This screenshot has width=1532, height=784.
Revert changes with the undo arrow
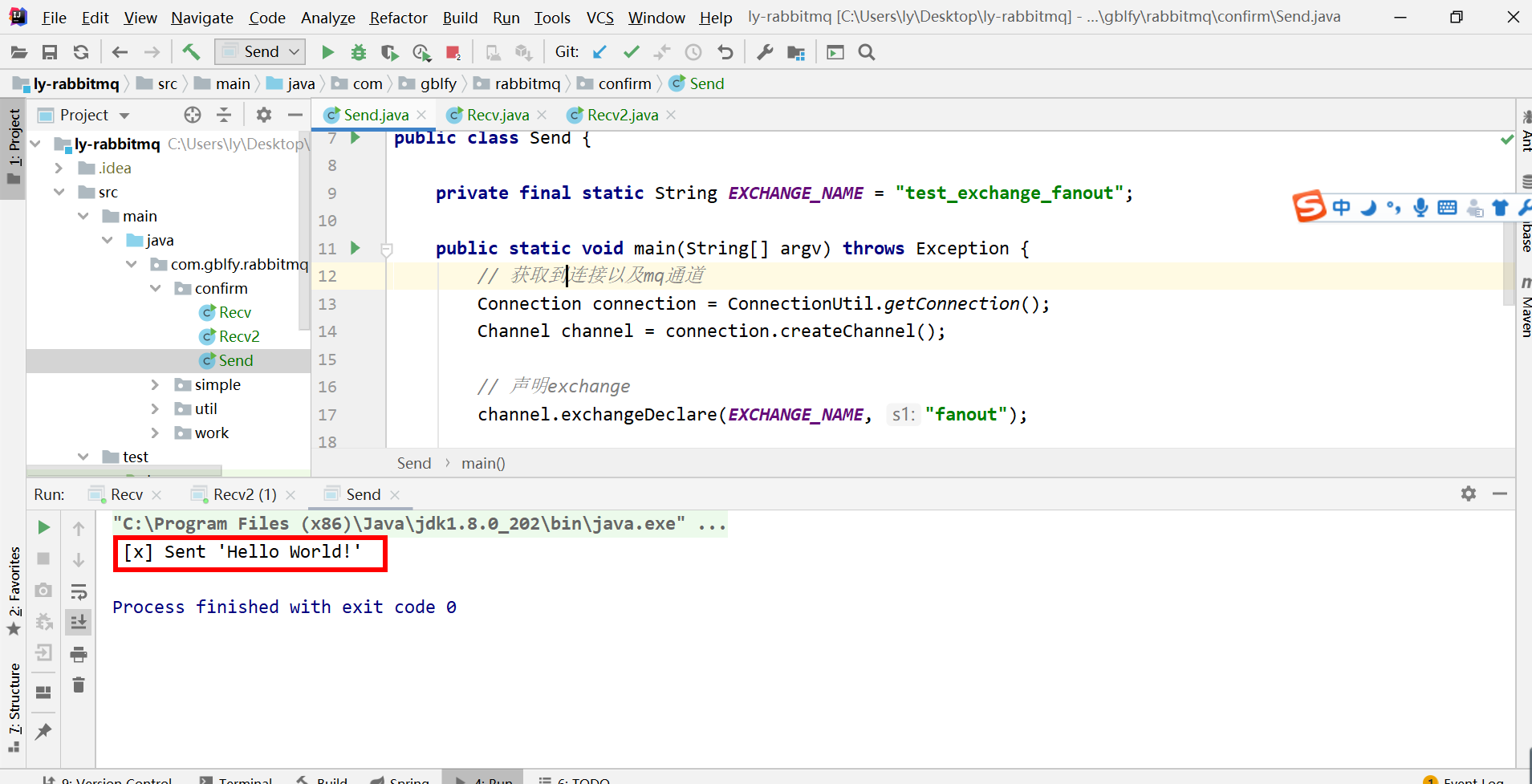(725, 52)
